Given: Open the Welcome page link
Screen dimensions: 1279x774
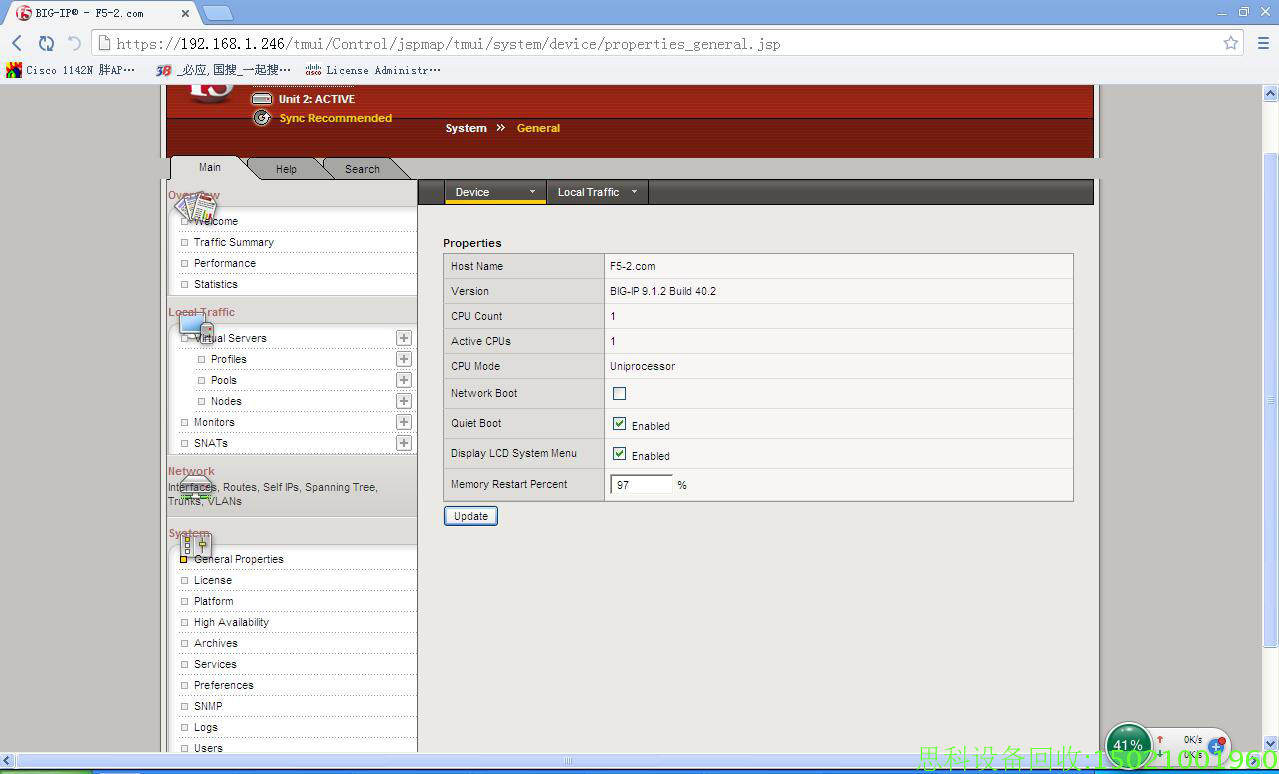Looking at the screenshot, I should (x=216, y=221).
